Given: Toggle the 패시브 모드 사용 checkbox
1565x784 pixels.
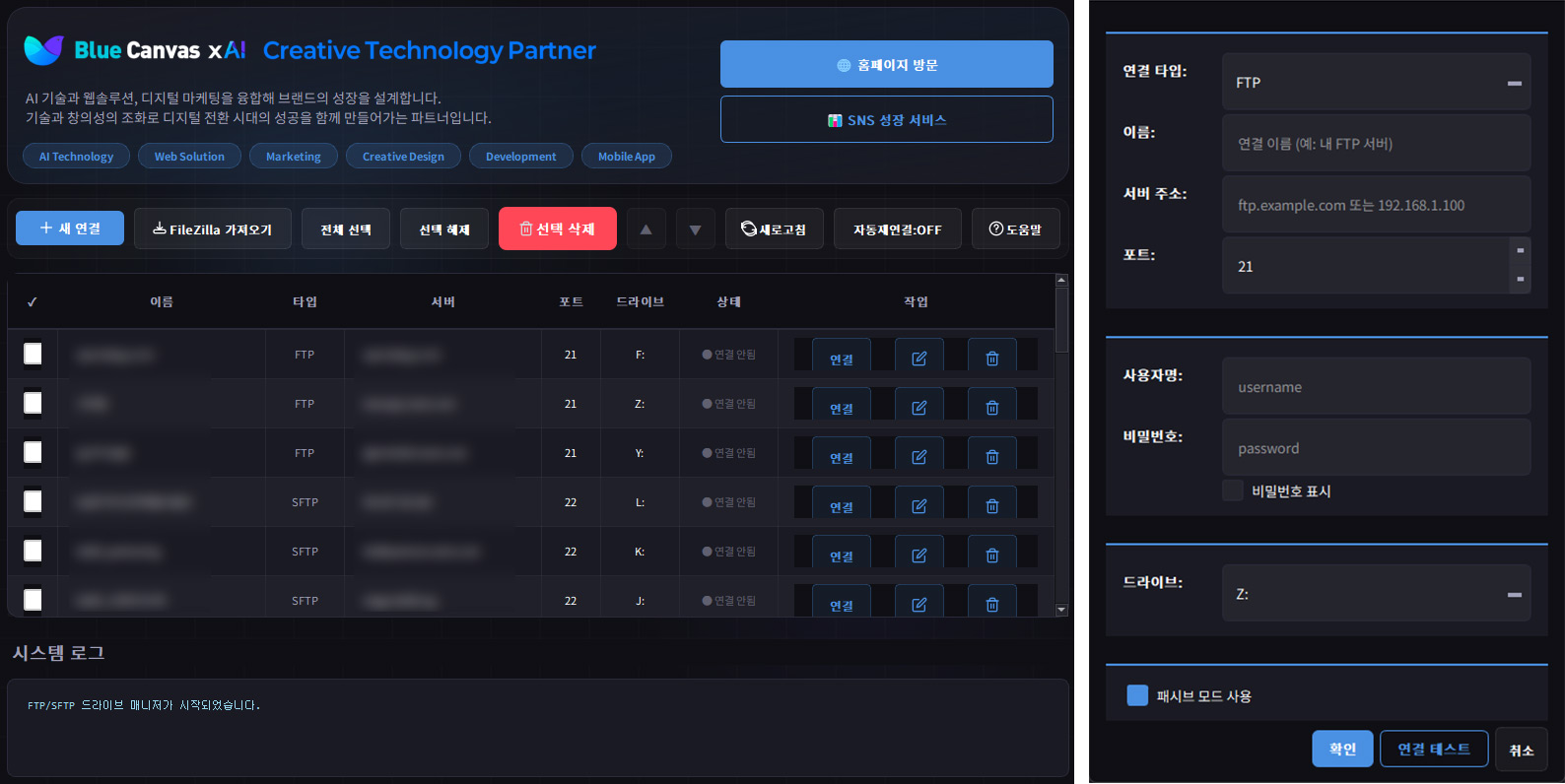Looking at the screenshot, I should click(1137, 695).
